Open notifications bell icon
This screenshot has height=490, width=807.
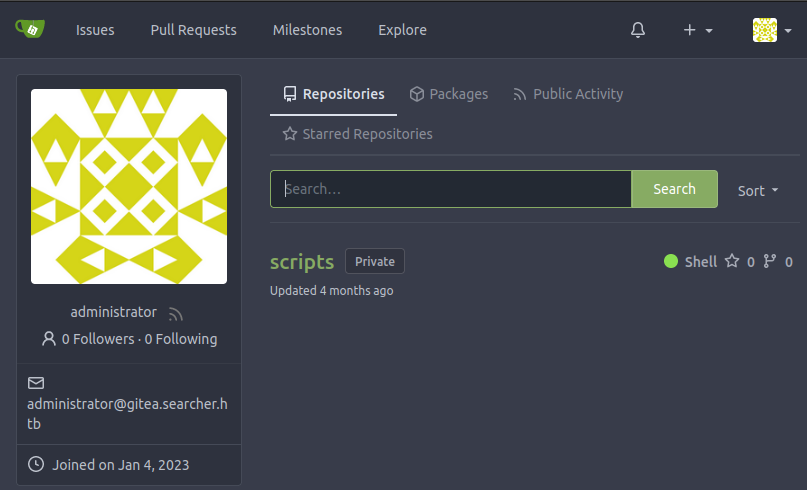(x=638, y=30)
